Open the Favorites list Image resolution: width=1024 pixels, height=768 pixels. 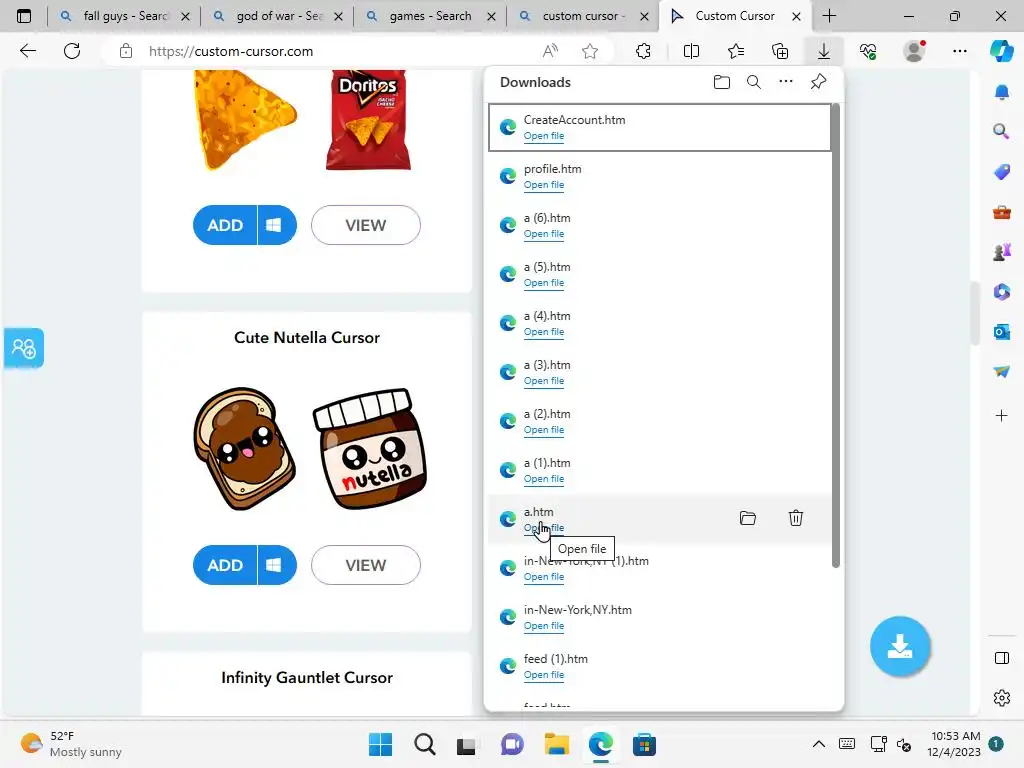click(736, 51)
